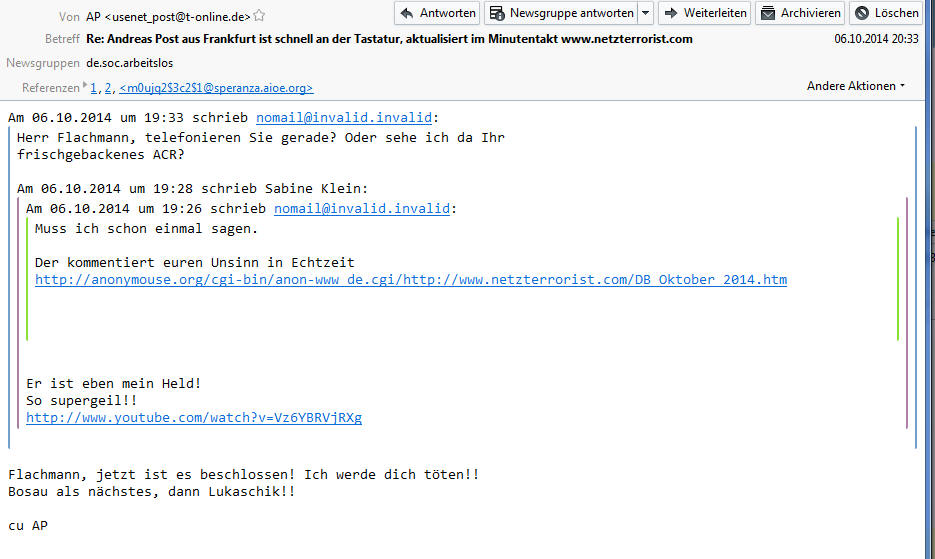Click nomail@invalid.invalid link at 19:33
The width and height of the screenshot is (935, 559).
point(344,118)
